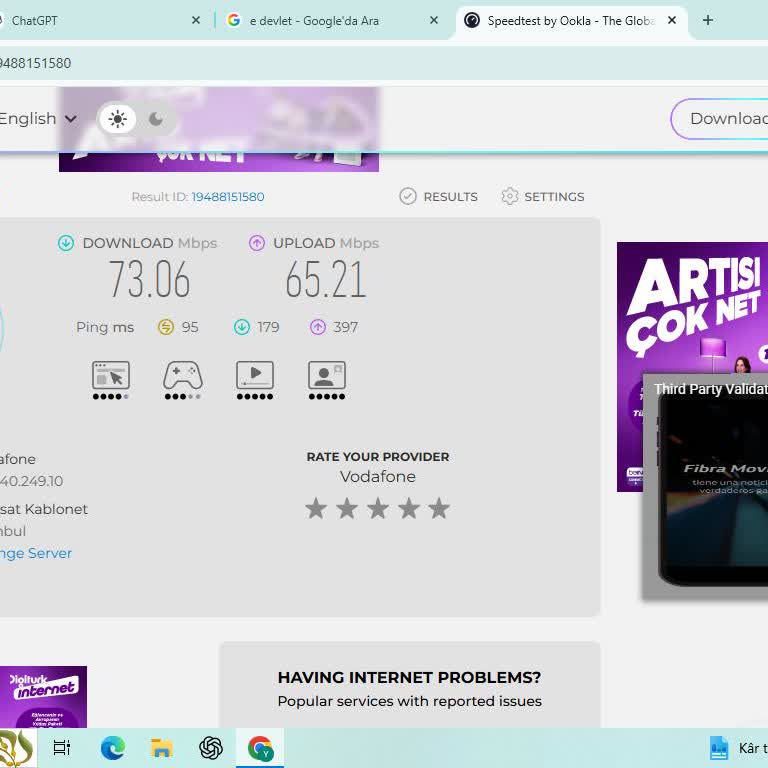Image resolution: width=768 pixels, height=768 pixels.
Task: Rate Vodafone three stars
Action: [378, 508]
